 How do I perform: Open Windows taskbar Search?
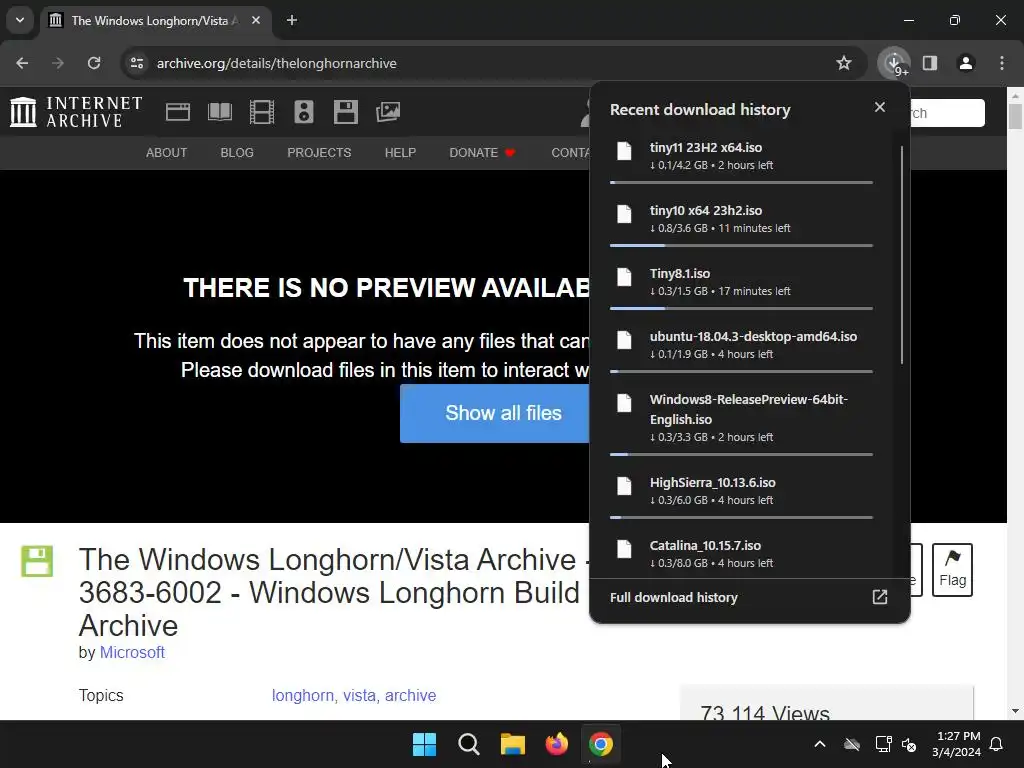point(469,744)
